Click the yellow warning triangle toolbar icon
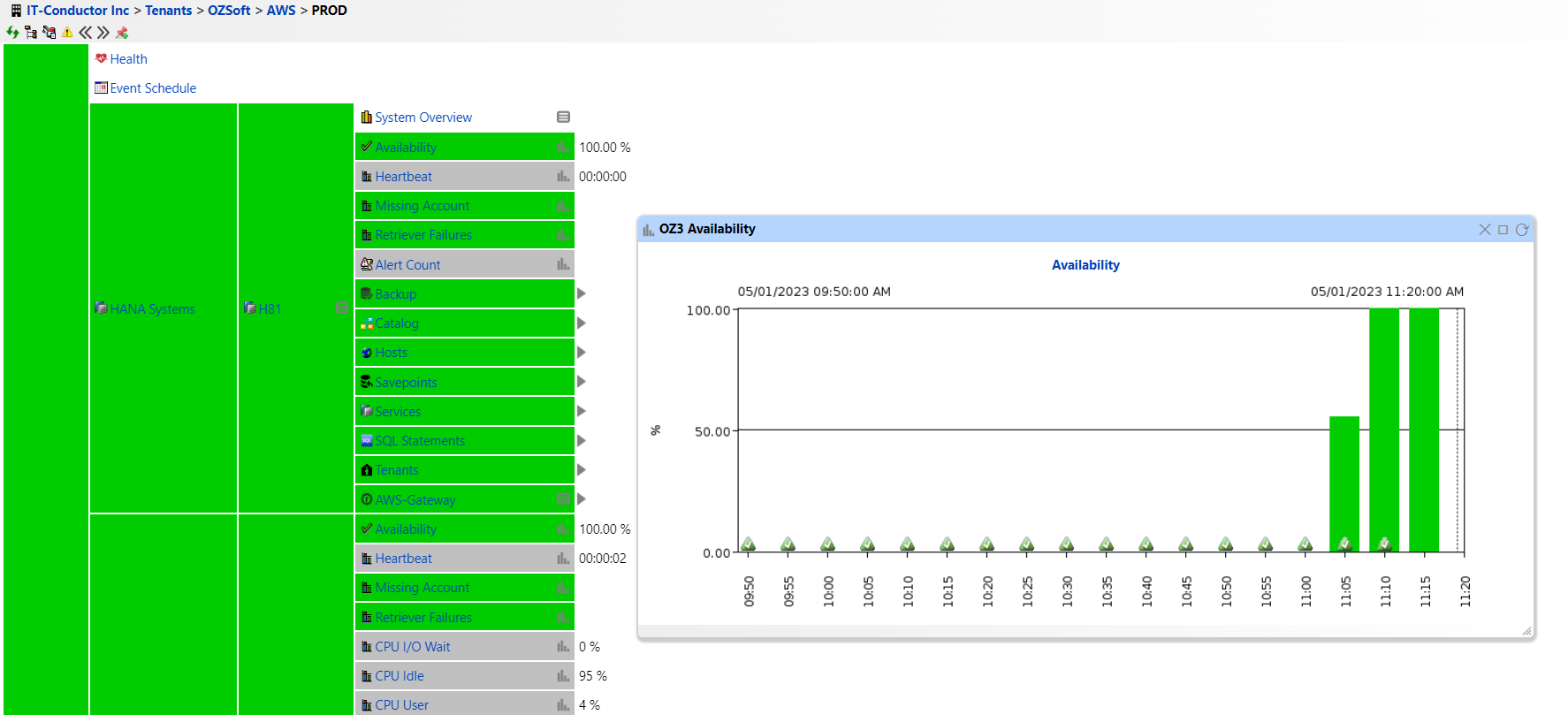Viewport: 1568px width, 715px height. (67, 33)
